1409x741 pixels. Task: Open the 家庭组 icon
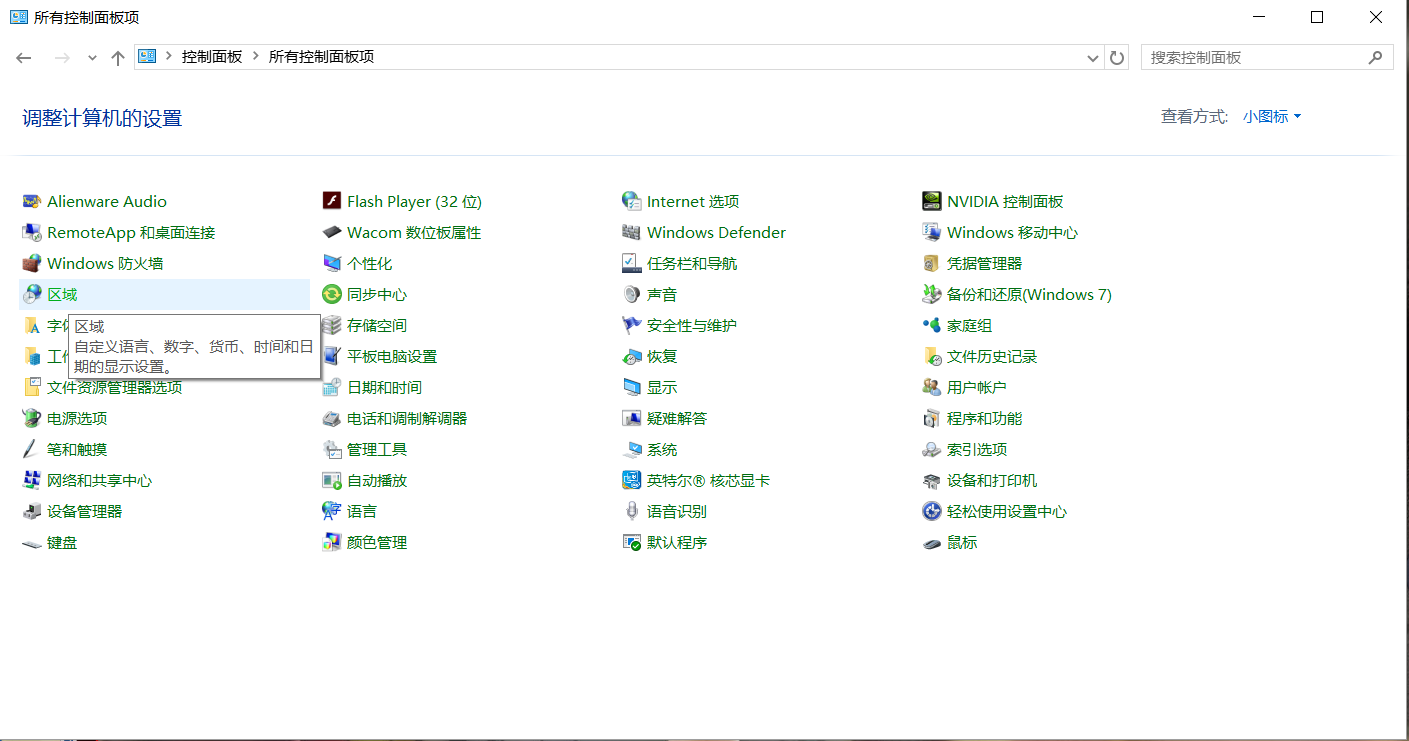point(931,325)
